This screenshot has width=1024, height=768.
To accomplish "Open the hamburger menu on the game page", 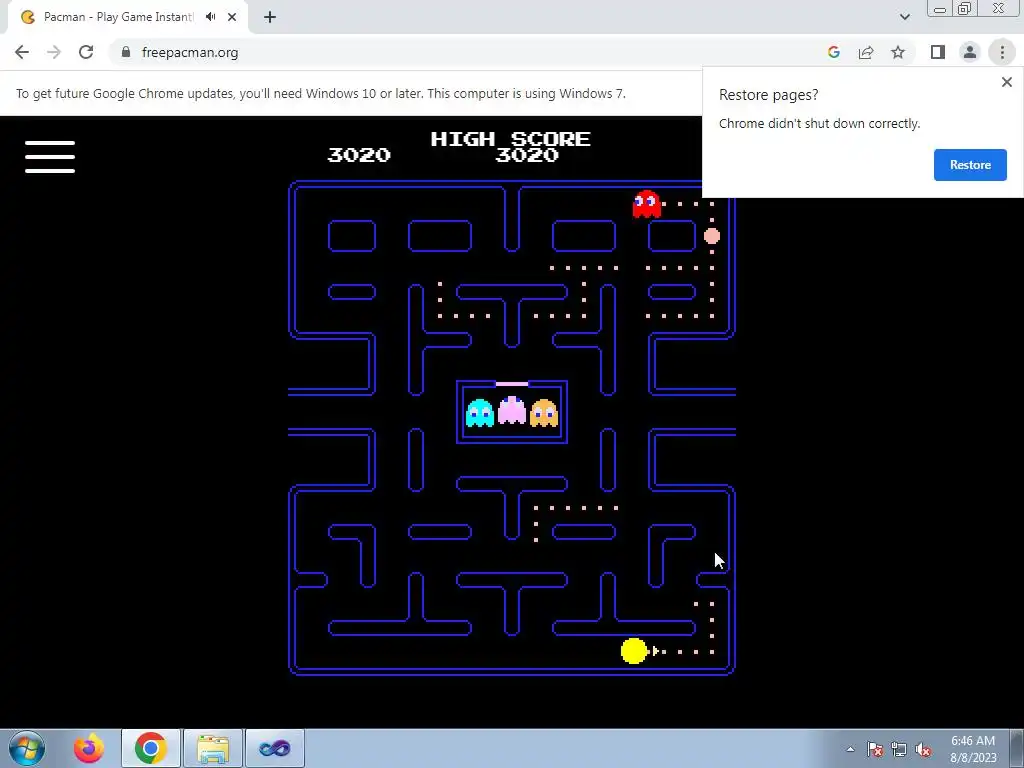I will [x=50, y=157].
